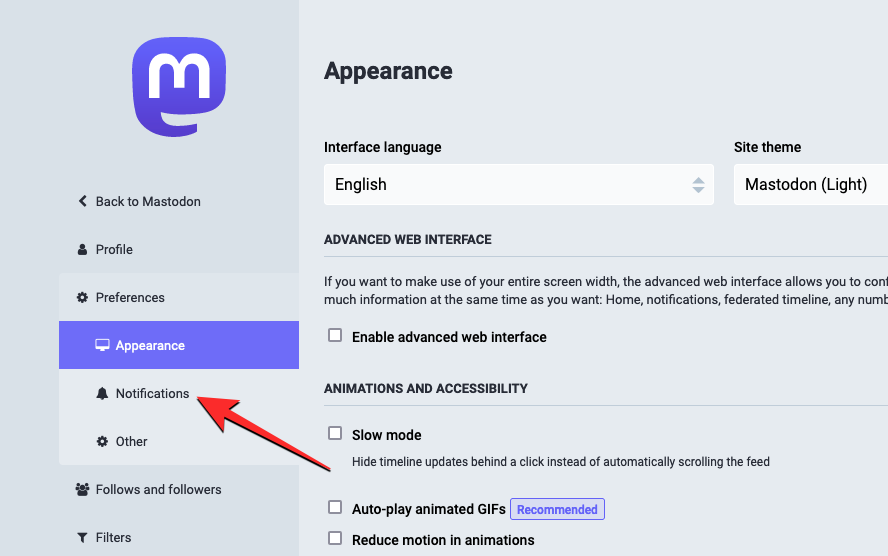Click the Profile person icon
Viewport: 888px width, 556px height.
coord(82,249)
